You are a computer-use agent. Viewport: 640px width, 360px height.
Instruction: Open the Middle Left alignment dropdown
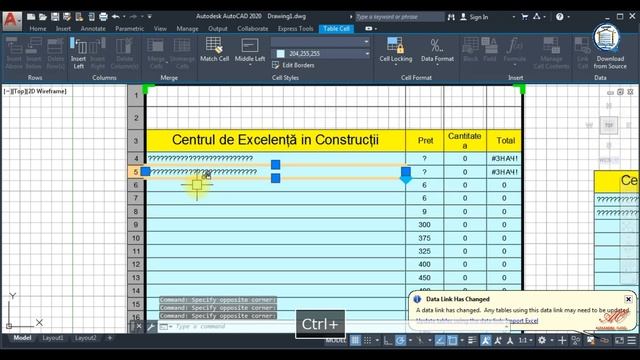pos(250,64)
